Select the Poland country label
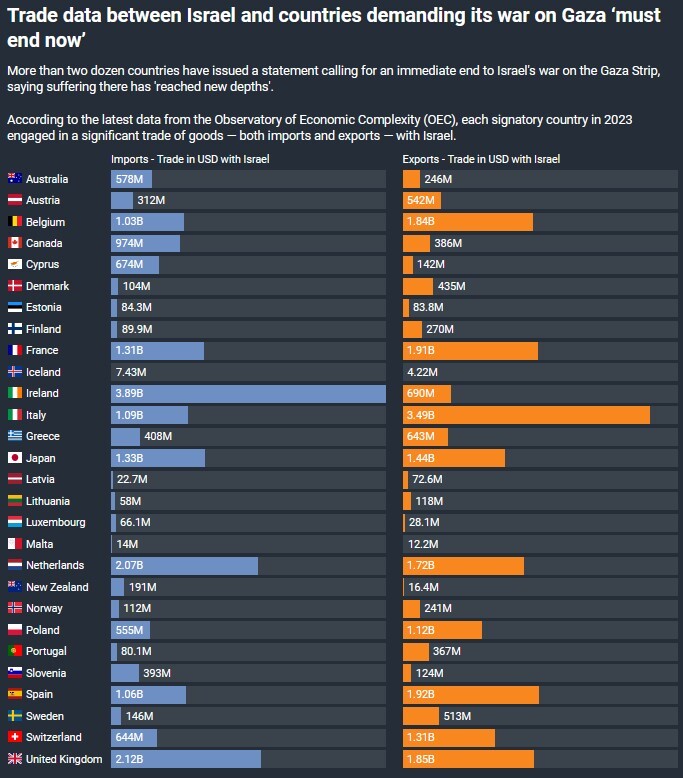The image size is (683, 778). [43, 630]
